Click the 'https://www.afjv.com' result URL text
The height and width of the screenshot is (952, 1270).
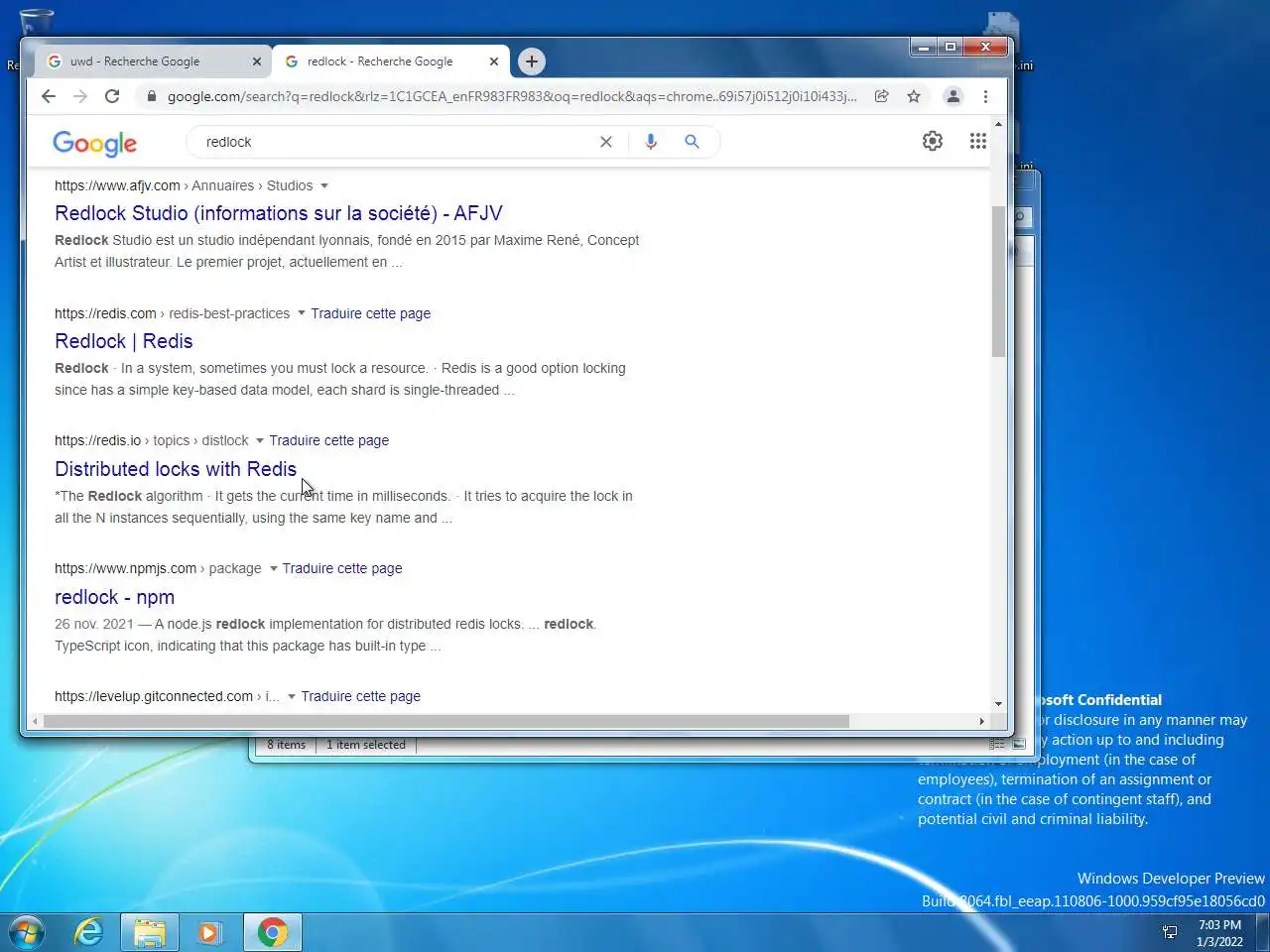click(x=117, y=185)
